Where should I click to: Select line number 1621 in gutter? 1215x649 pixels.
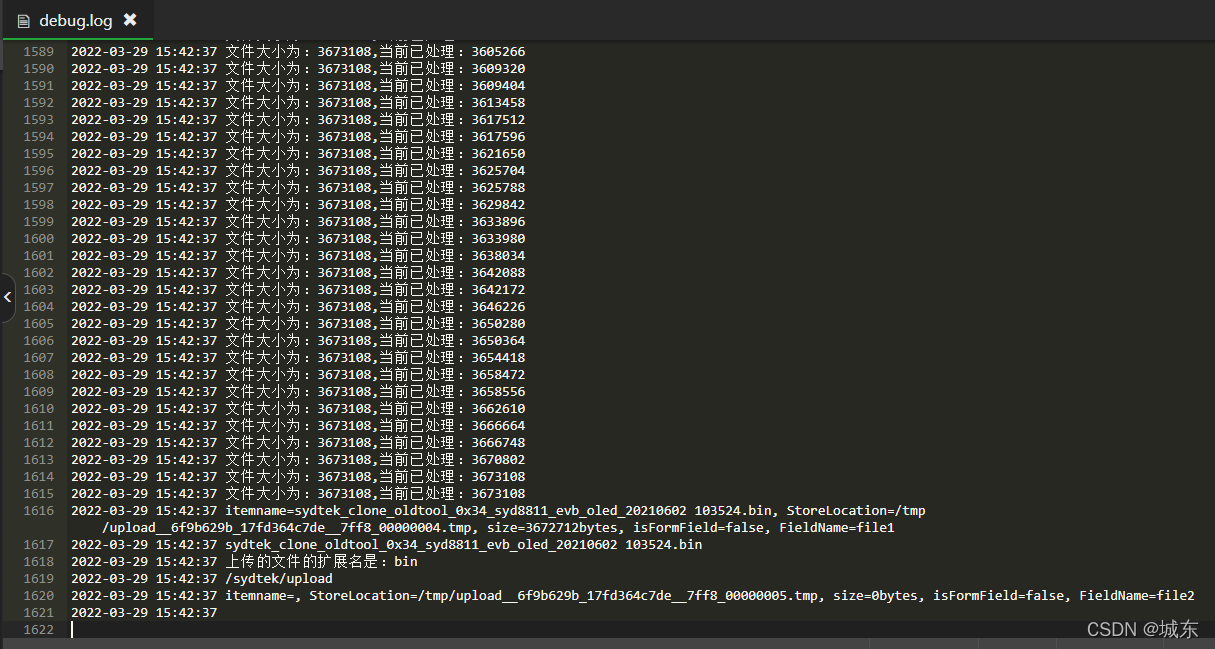click(x=38, y=613)
